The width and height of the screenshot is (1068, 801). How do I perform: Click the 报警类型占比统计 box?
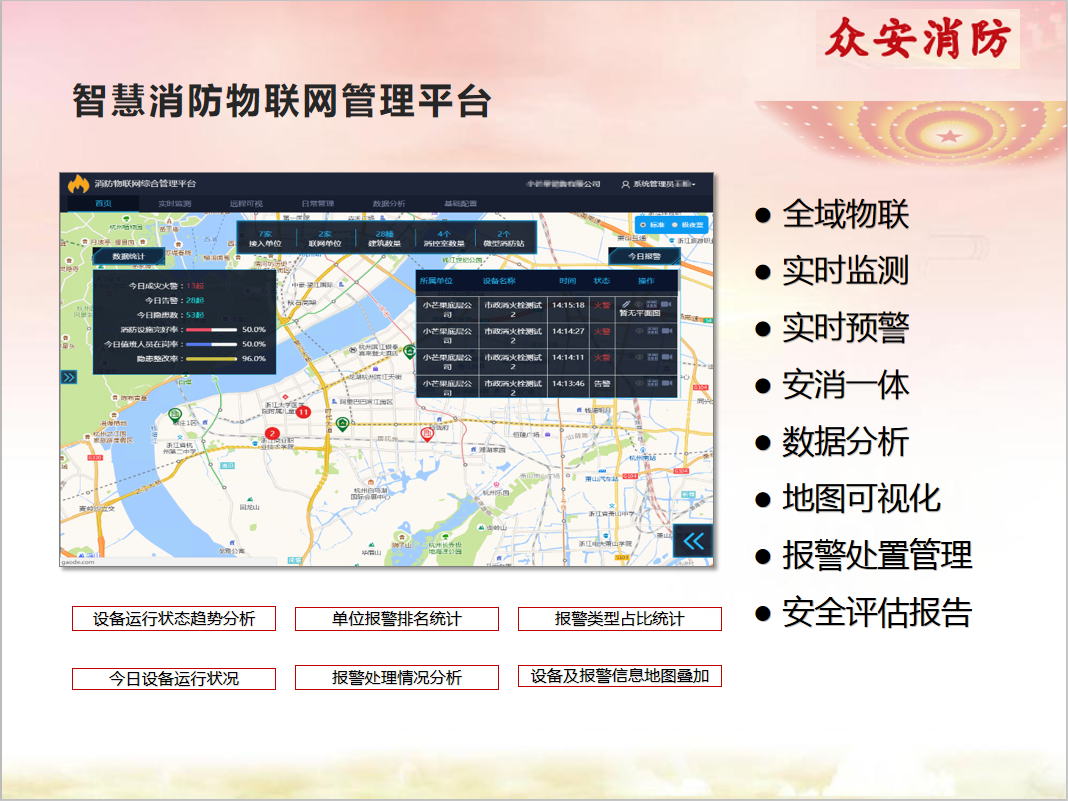coord(620,618)
